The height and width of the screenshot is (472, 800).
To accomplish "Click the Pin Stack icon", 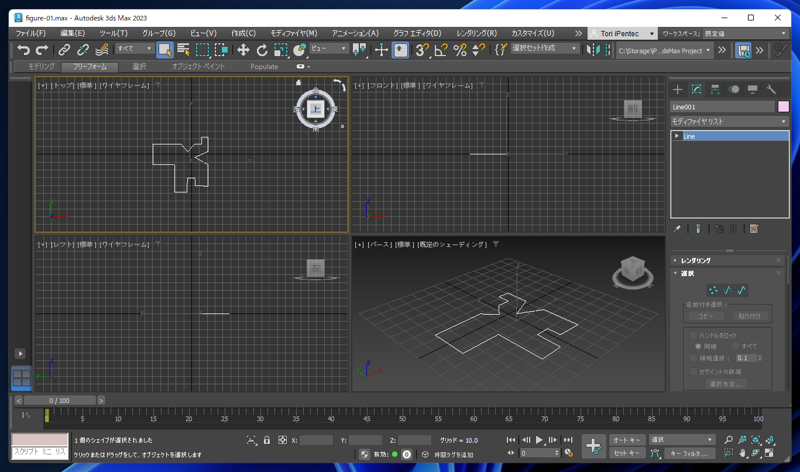I will coord(677,229).
